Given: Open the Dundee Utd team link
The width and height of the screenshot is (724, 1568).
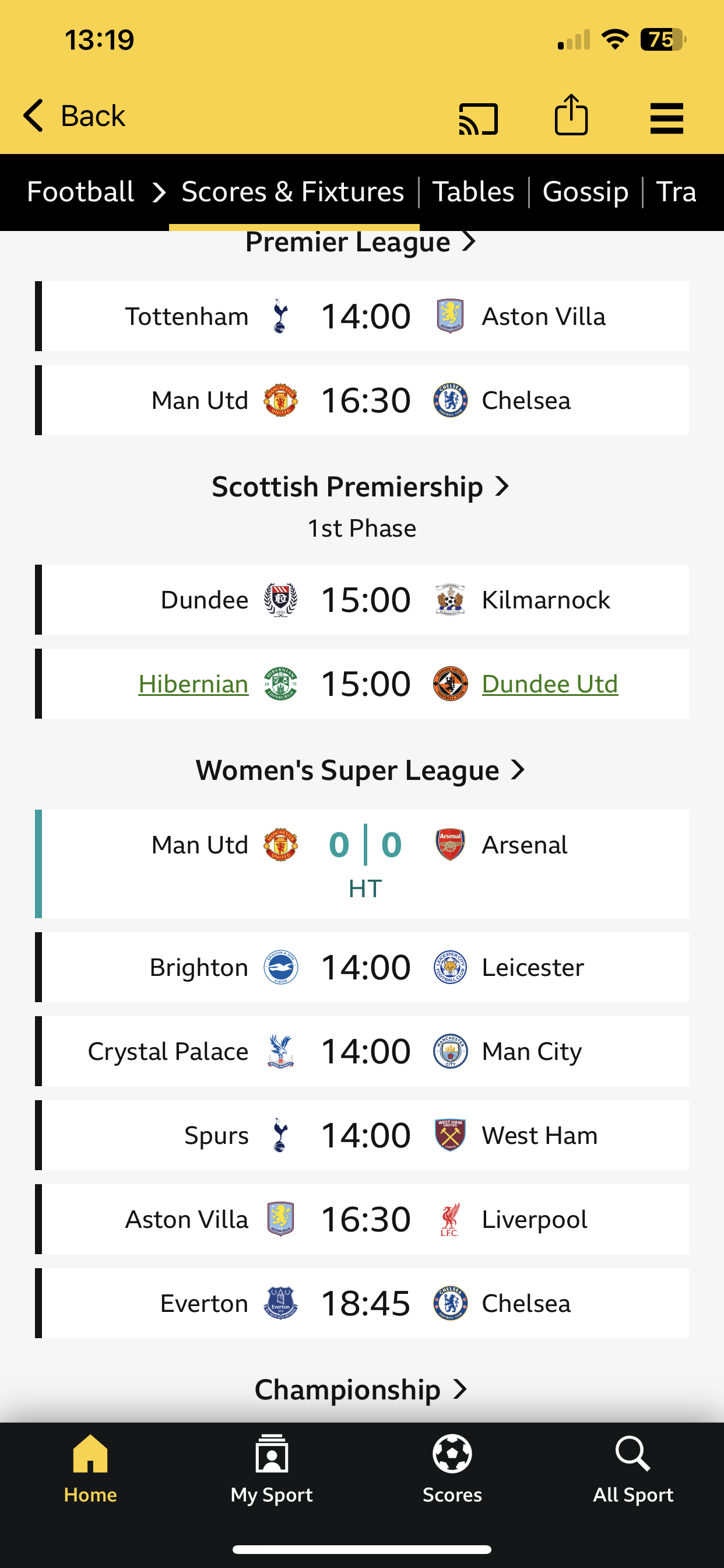Looking at the screenshot, I should coord(550,684).
